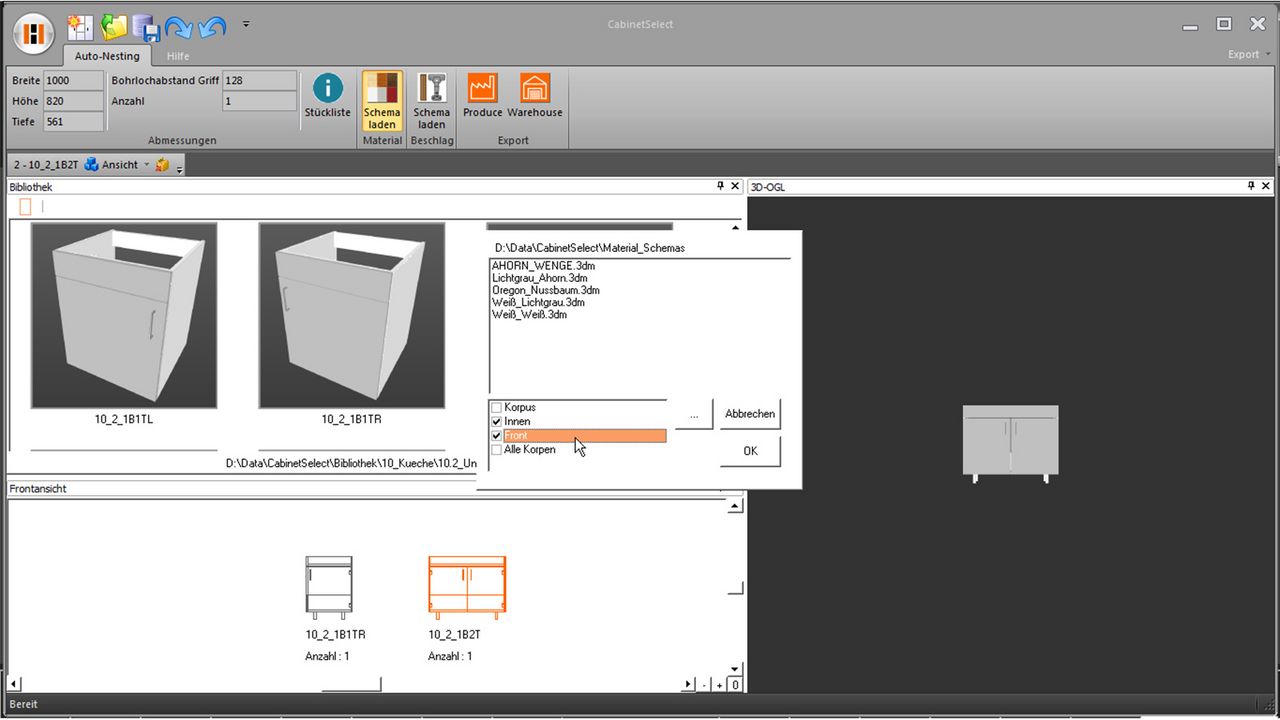Select the Auto-Nesting ribbon tab

[107, 56]
